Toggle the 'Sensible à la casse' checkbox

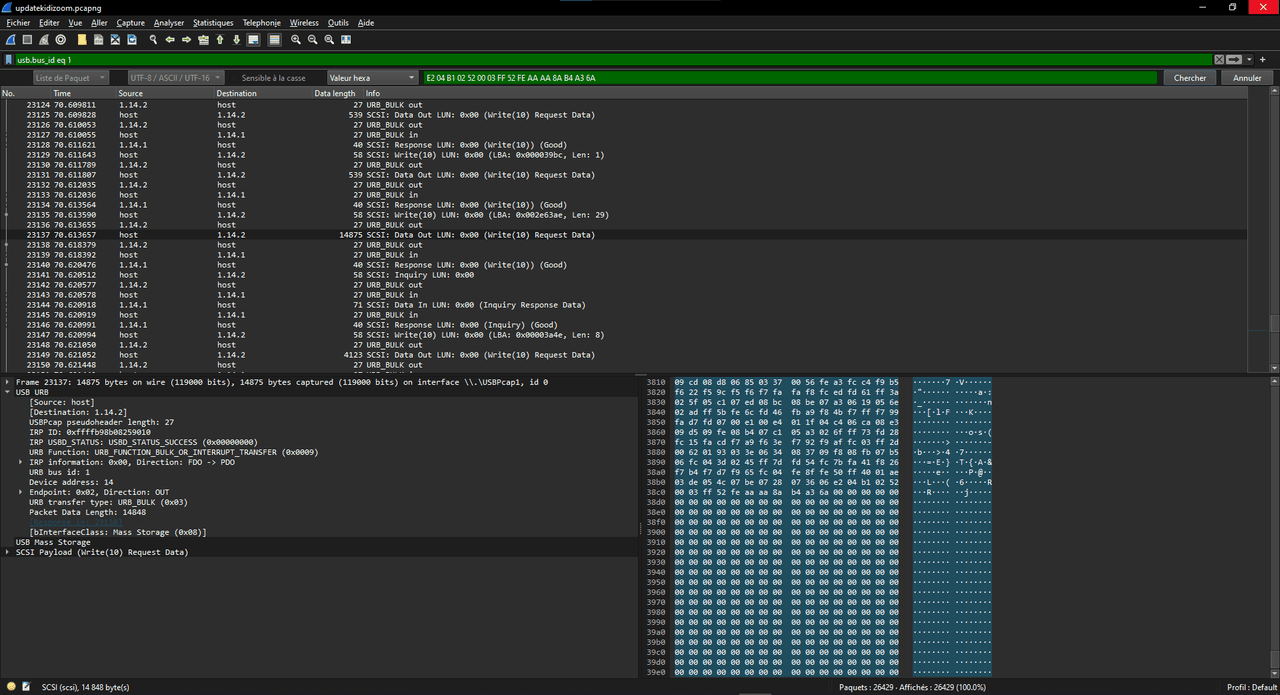[x=232, y=78]
